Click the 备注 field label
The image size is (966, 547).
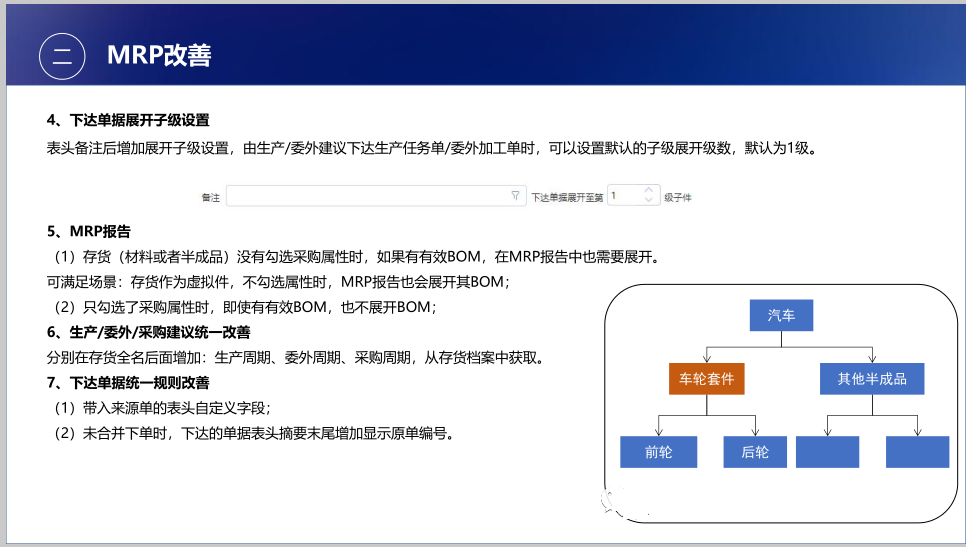(210, 198)
